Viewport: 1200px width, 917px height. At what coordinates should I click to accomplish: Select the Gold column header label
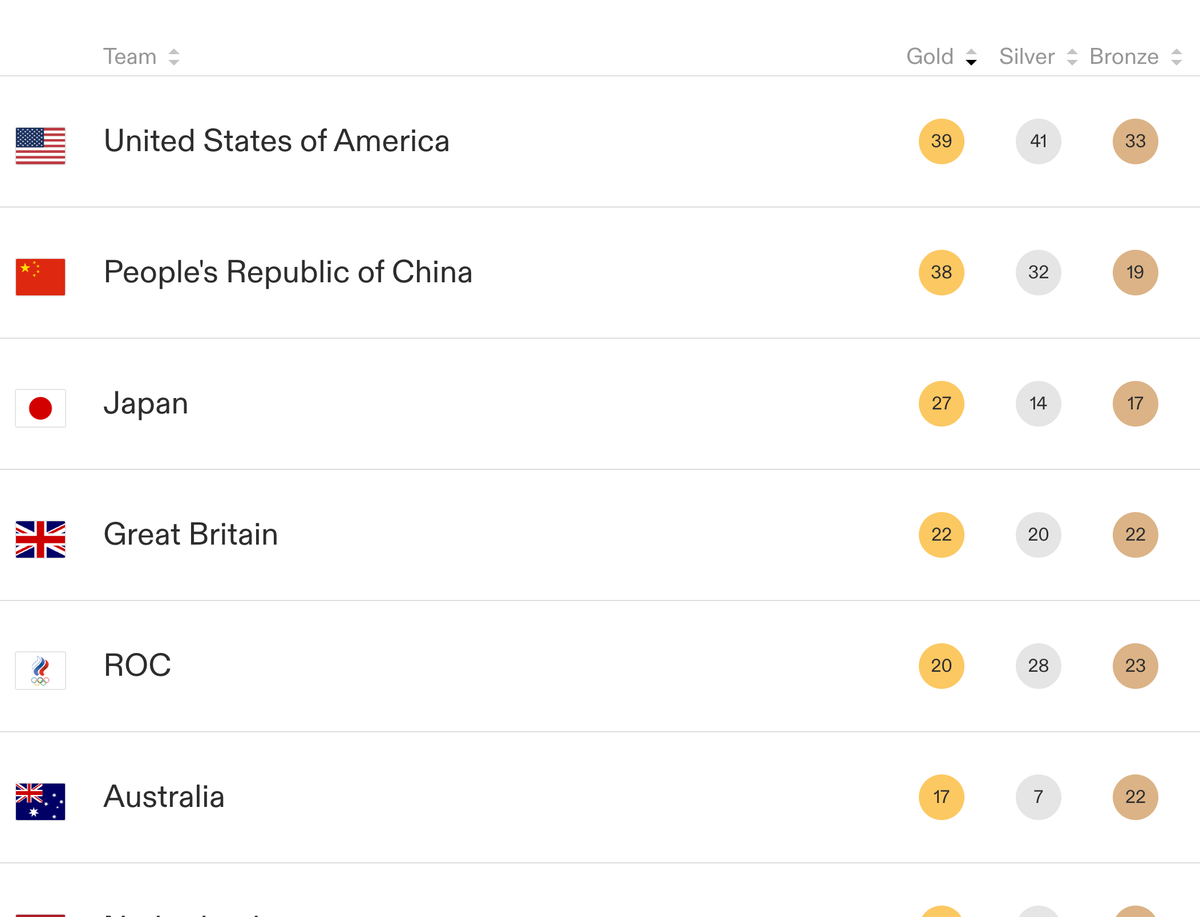930,57
